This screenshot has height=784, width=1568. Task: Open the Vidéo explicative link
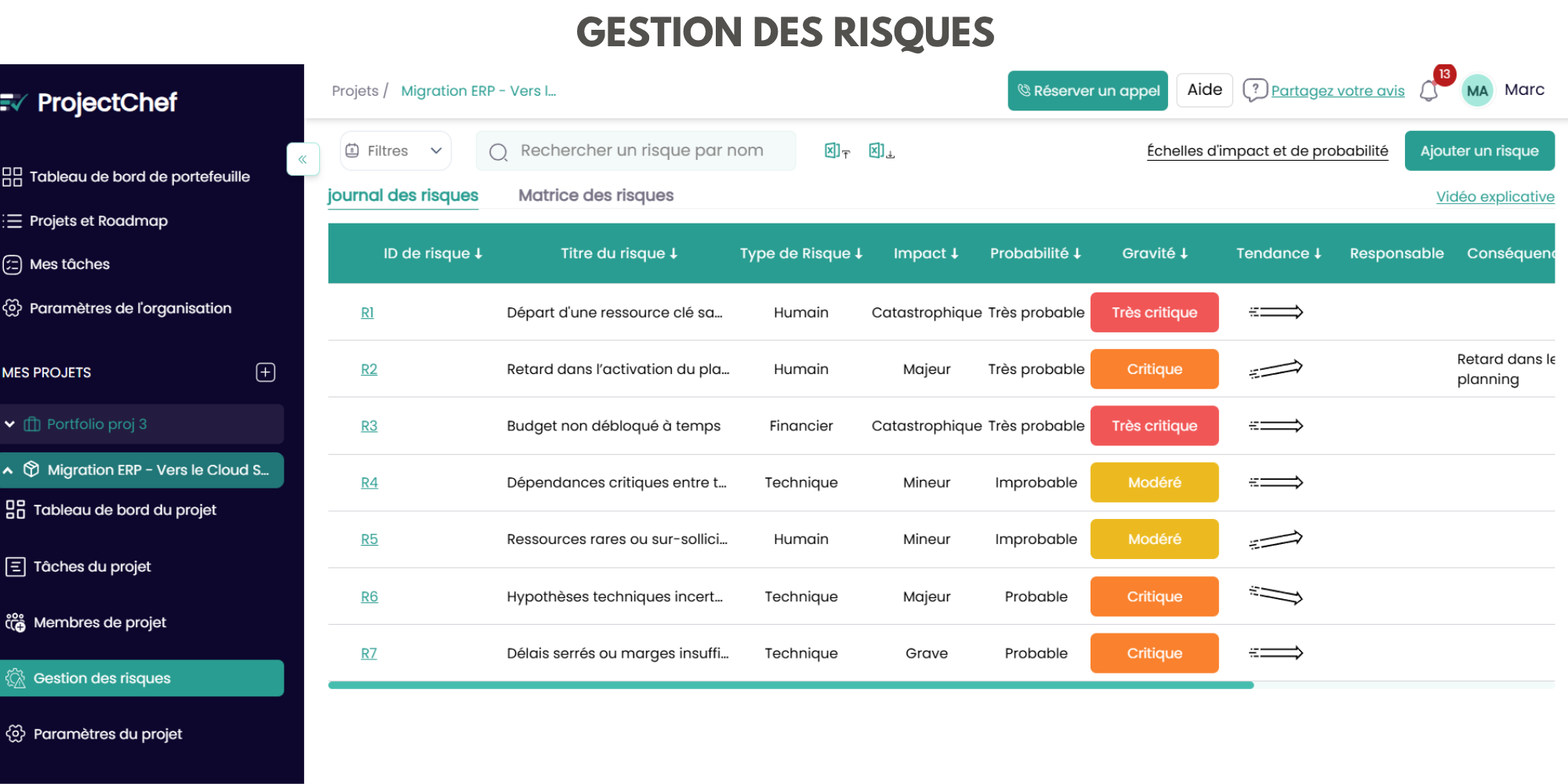tap(1495, 197)
